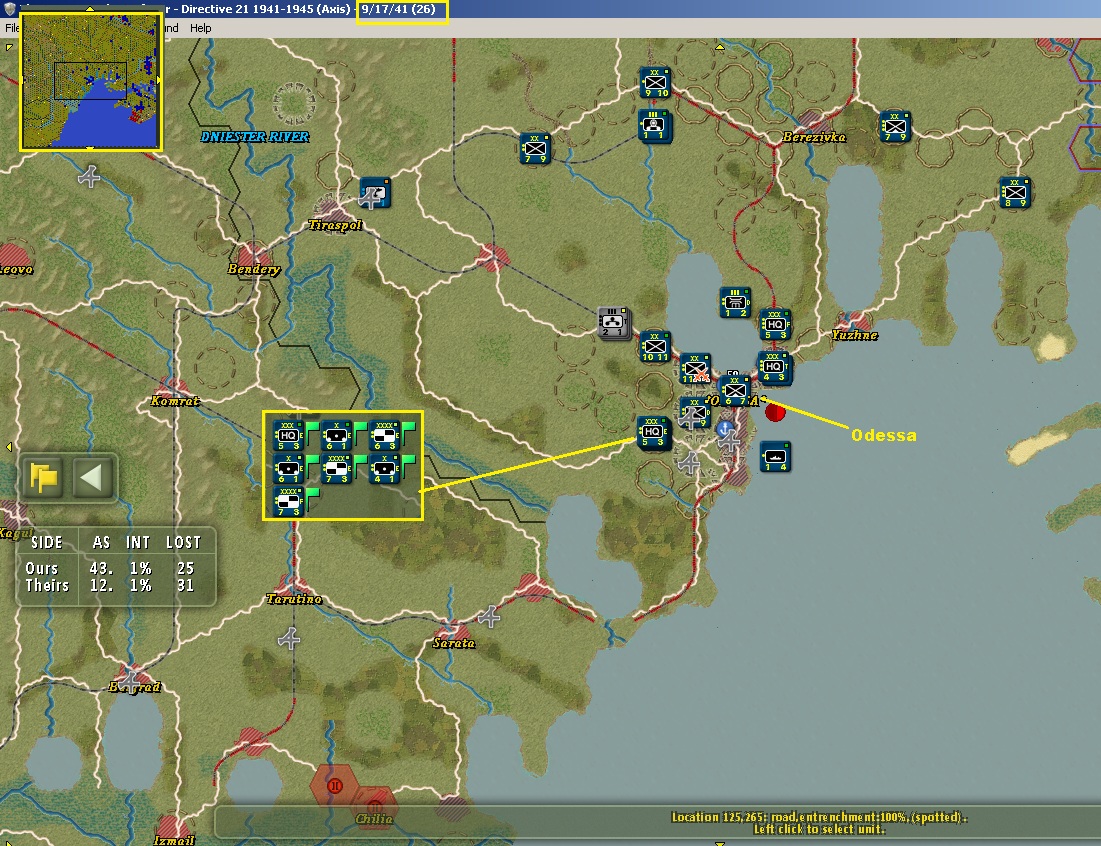Click the red objective dot near Odessa

(774, 413)
